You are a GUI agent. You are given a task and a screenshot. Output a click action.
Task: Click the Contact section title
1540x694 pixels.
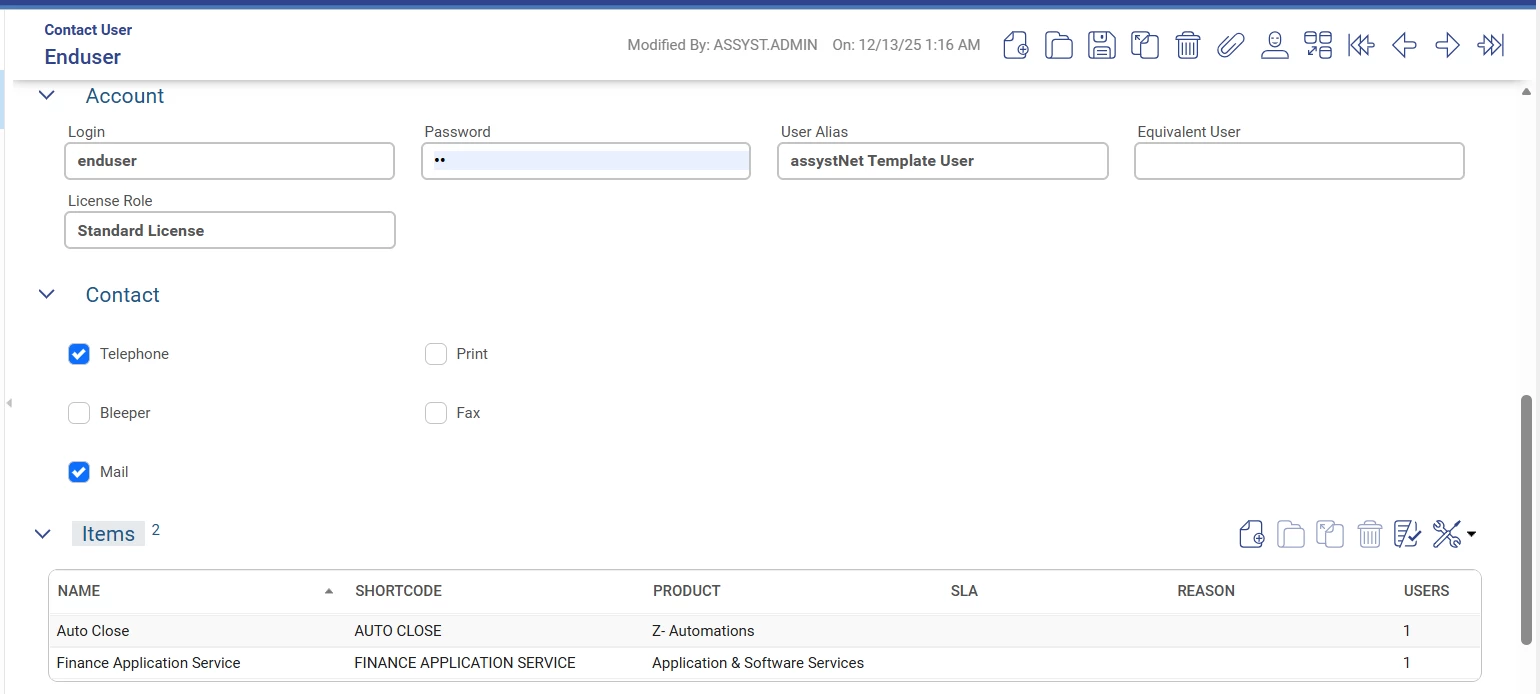tap(123, 295)
